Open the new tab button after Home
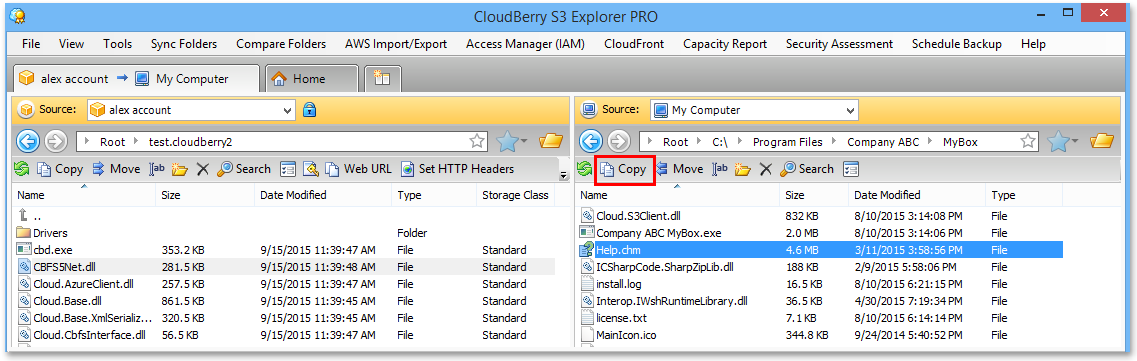 tap(382, 78)
